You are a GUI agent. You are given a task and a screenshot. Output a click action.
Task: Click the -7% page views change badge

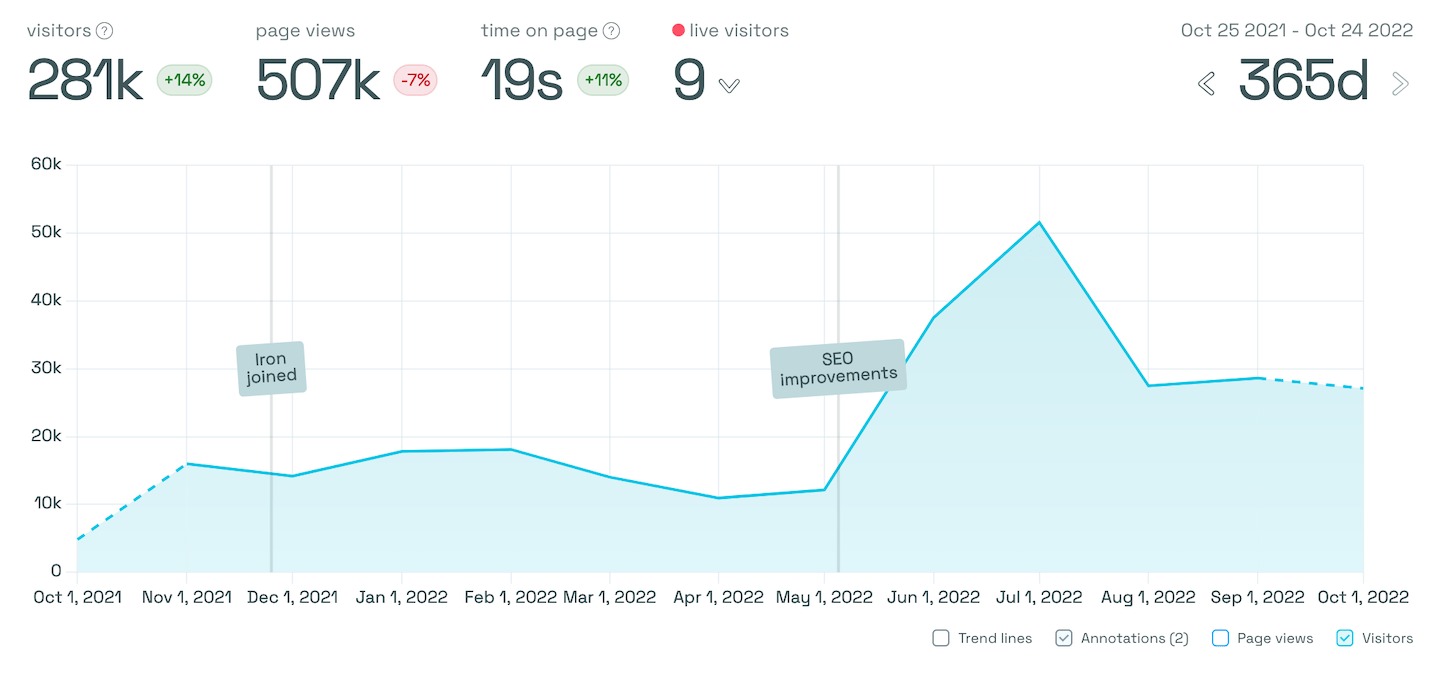point(415,81)
